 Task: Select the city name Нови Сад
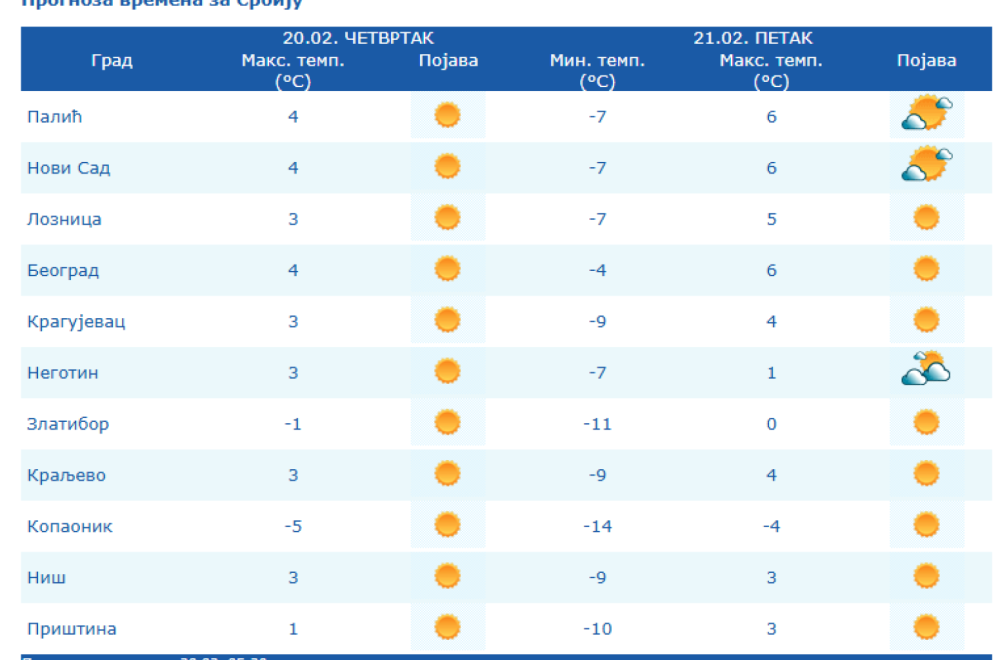68,168
